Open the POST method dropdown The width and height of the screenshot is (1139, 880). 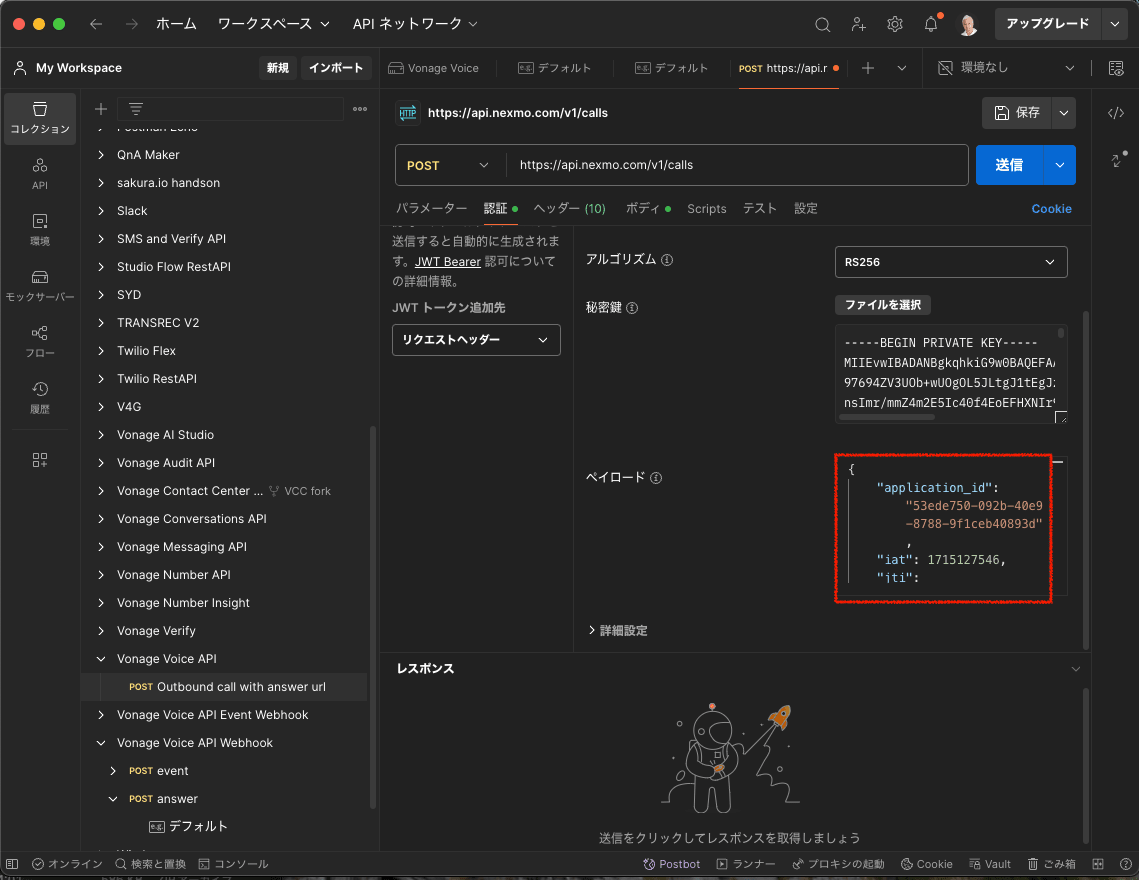449,165
